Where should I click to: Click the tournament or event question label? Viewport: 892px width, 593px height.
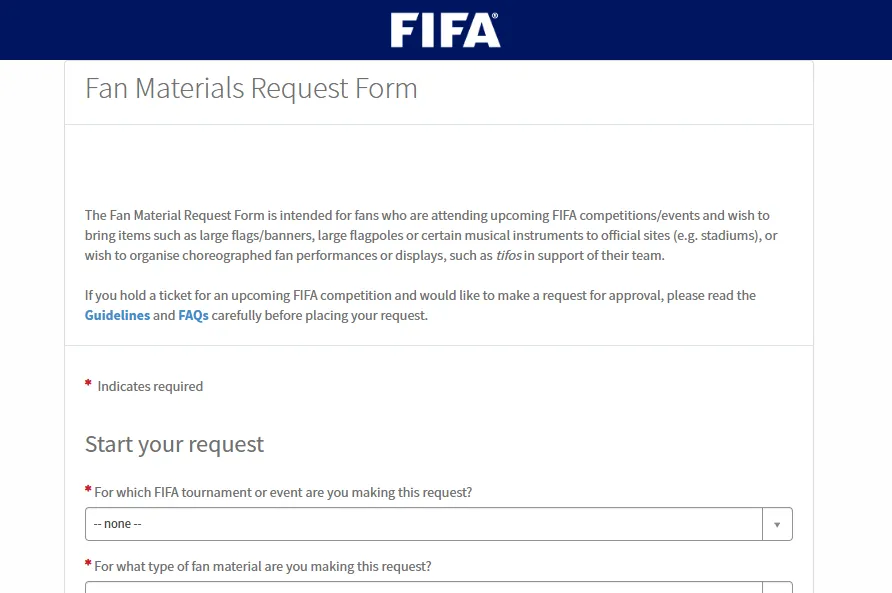[283, 493]
